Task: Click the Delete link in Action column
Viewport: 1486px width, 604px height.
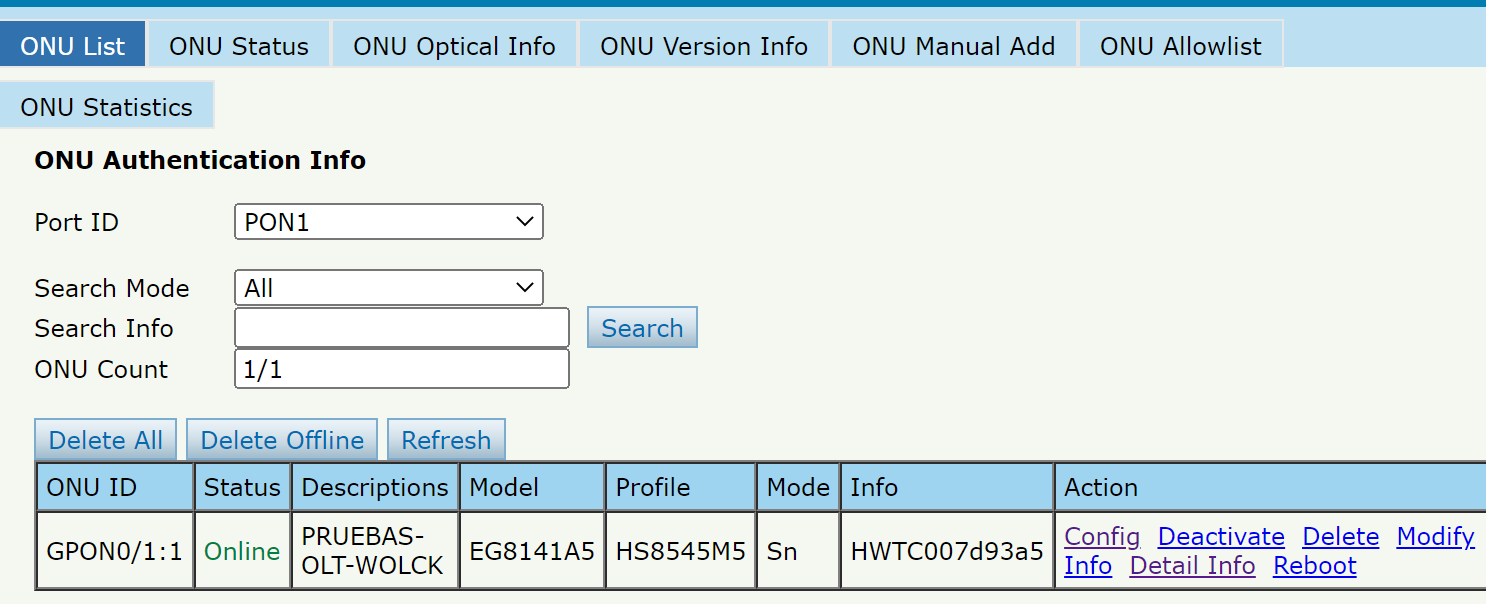Action: point(1340,537)
